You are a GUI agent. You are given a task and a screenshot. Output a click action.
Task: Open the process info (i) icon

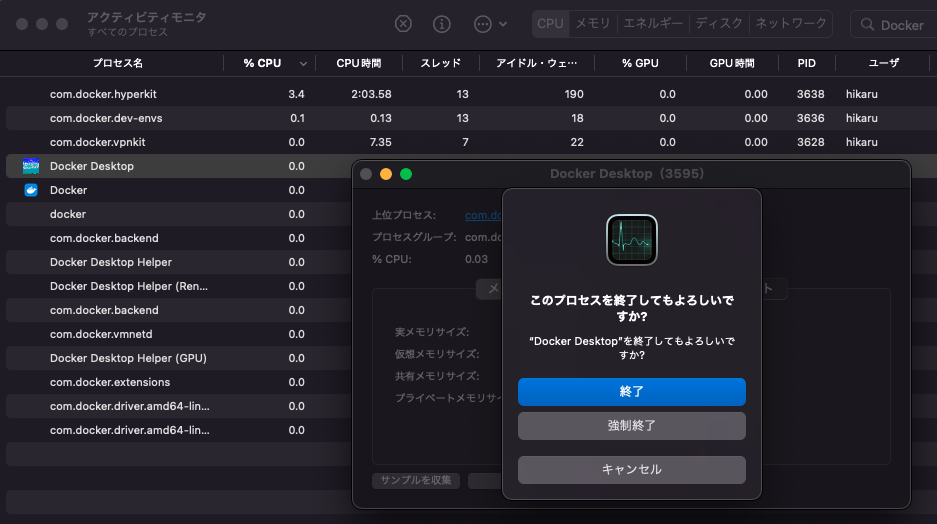442,24
